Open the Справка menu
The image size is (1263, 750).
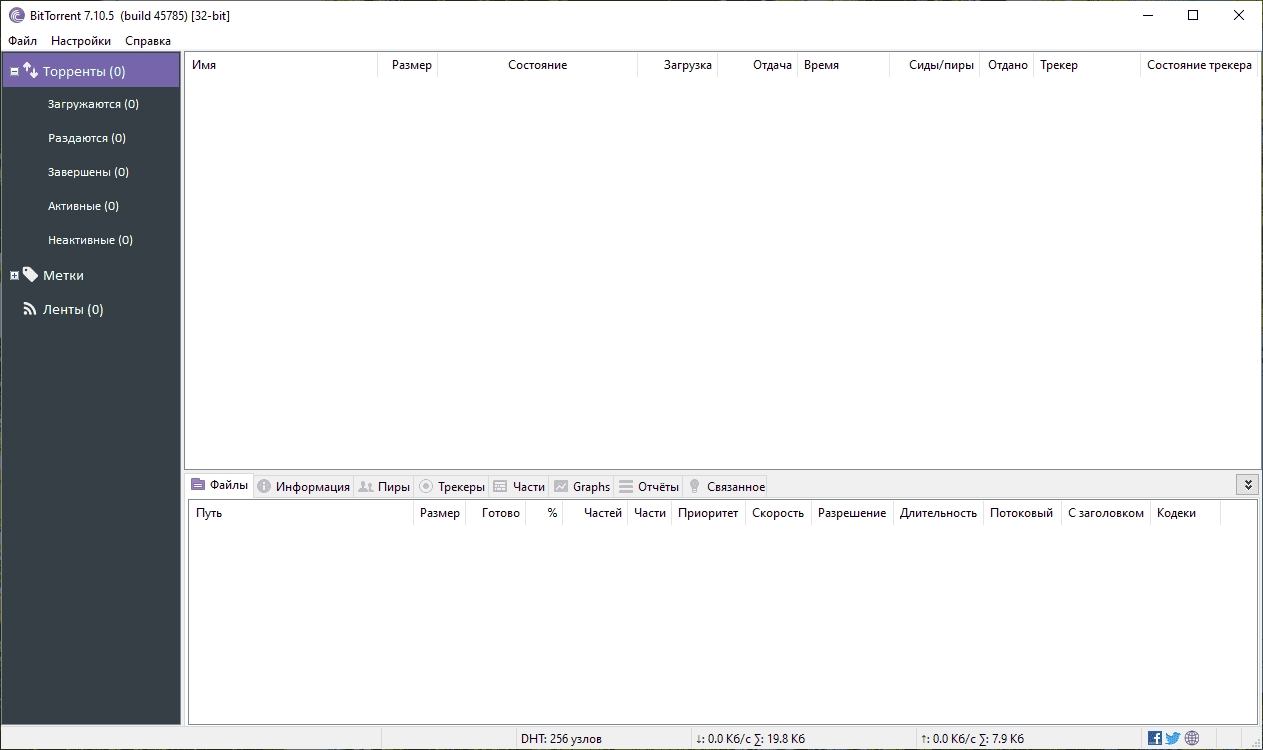click(148, 41)
